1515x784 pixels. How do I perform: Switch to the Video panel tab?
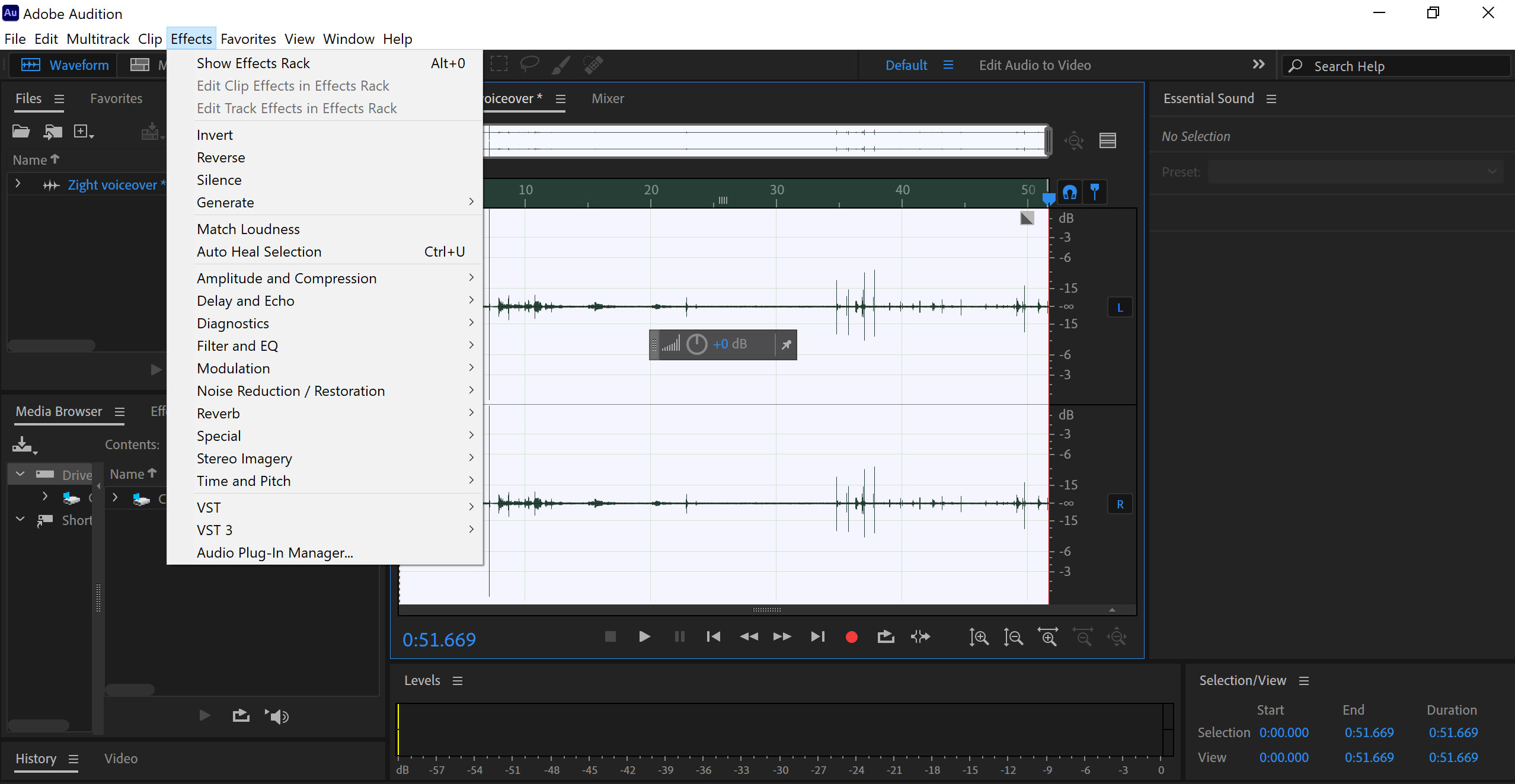(x=121, y=759)
